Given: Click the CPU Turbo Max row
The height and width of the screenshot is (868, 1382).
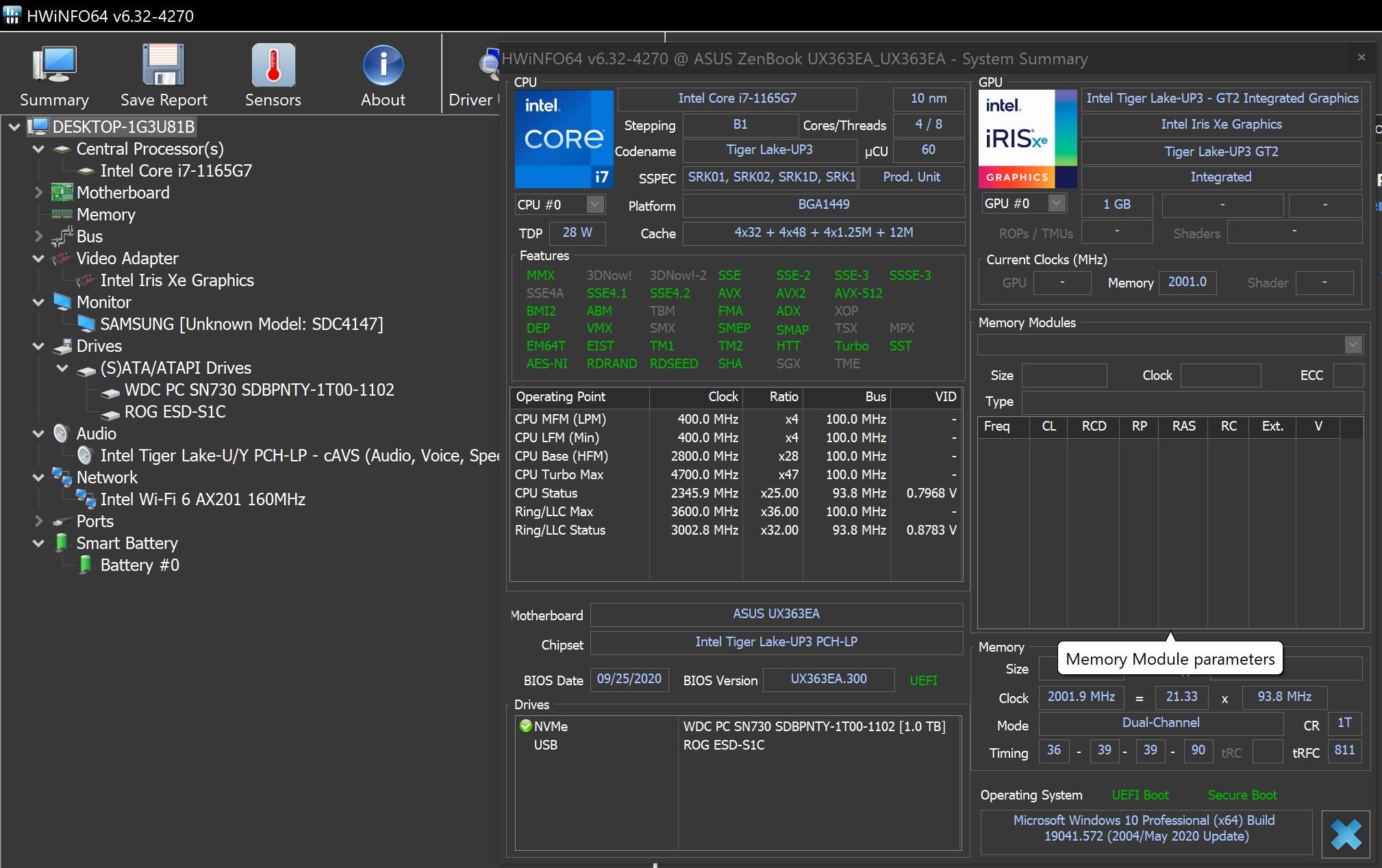Looking at the screenshot, I should tap(736, 474).
